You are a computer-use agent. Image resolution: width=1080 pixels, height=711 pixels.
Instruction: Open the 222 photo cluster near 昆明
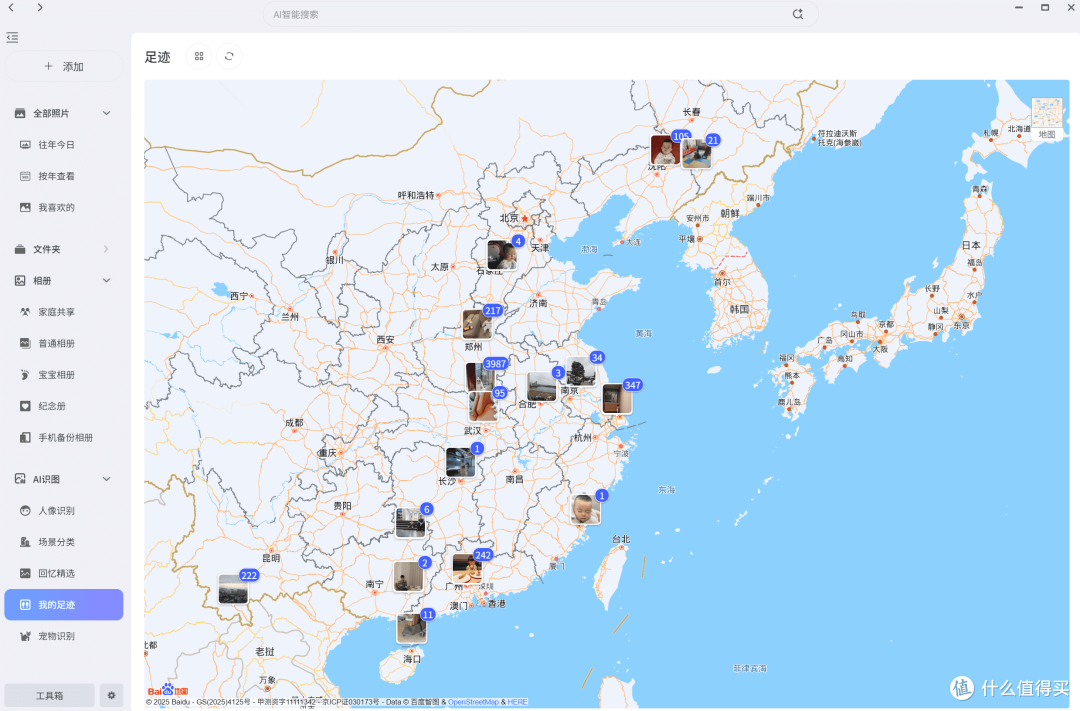click(x=233, y=588)
